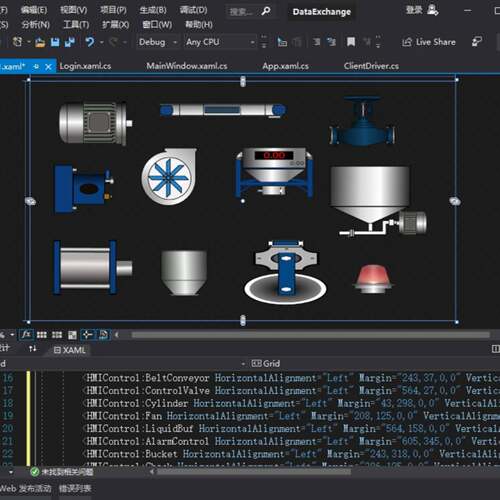Open the 窗口(W) menu
The width and height of the screenshot is (500, 500).
[157, 25]
